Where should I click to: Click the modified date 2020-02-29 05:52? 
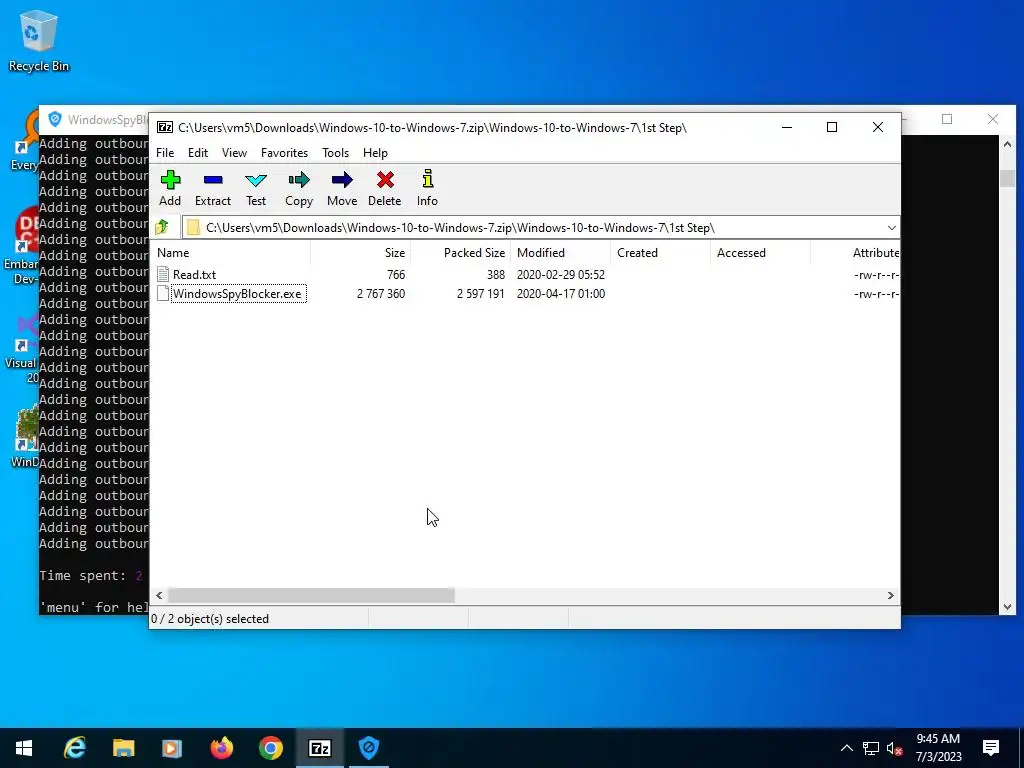point(561,275)
